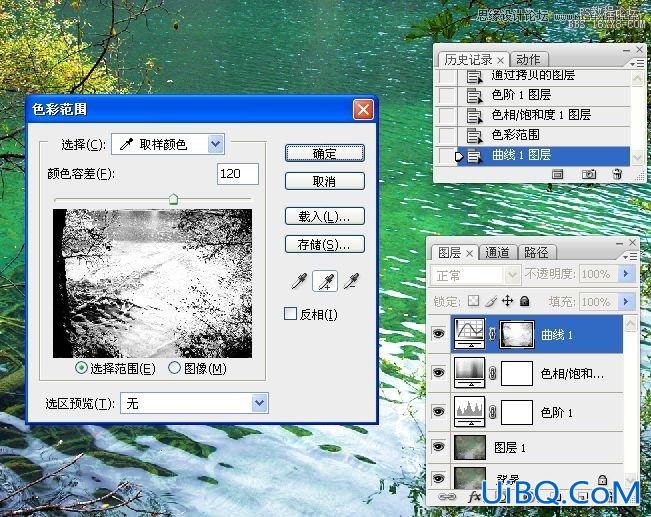The image size is (651, 517).
Task: Click the 颜色容差 fuzziness slider handle
Action: click(174, 199)
